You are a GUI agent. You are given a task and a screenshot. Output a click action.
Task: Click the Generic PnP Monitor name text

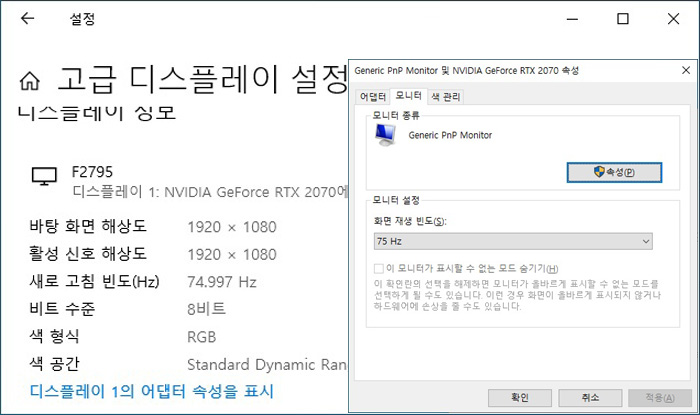(450, 135)
